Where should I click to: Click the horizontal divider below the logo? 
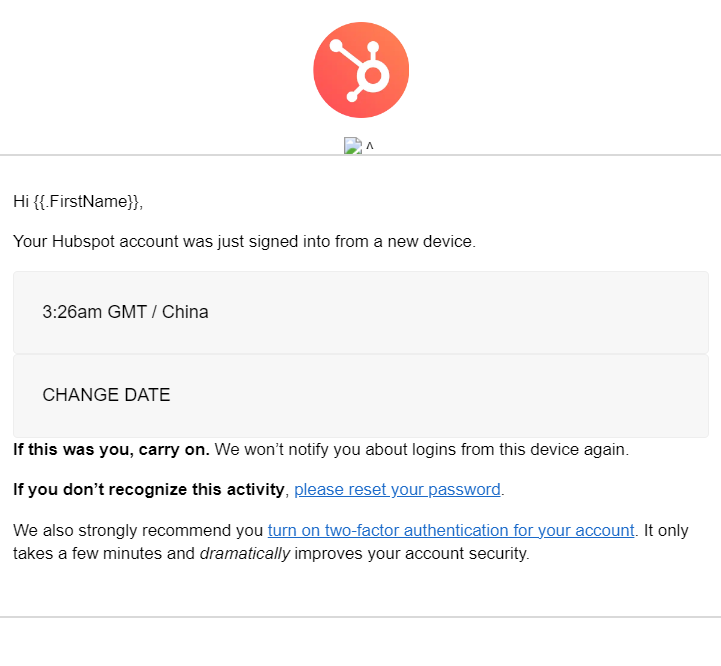[x=360, y=155]
